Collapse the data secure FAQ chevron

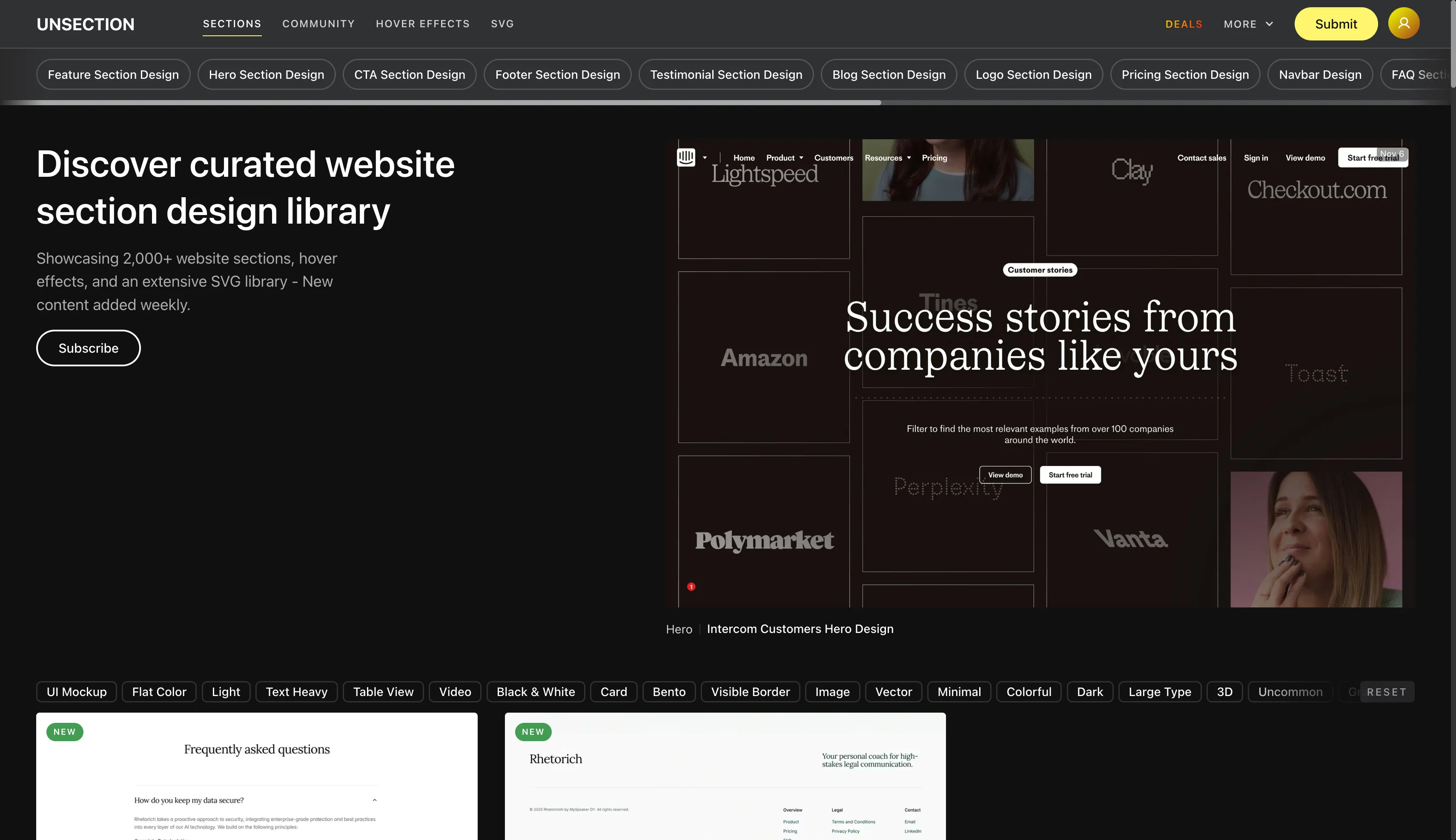pyautogui.click(x=374, y=800)
